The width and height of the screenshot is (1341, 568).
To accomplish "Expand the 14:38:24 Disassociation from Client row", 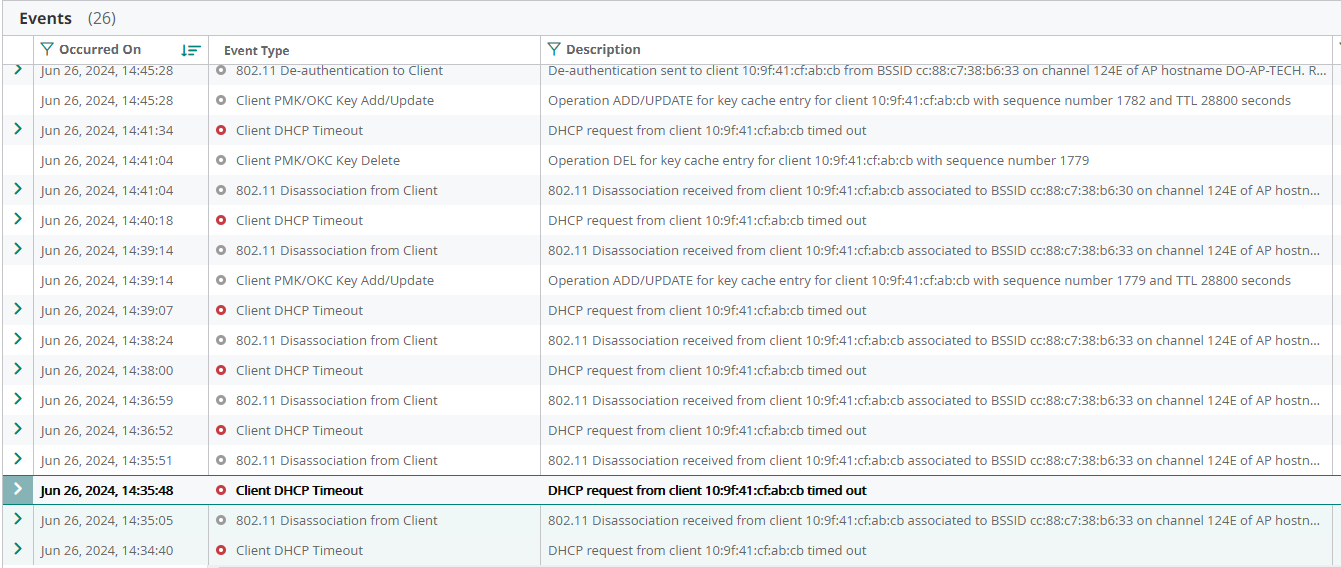I will [x=18, y=340].
